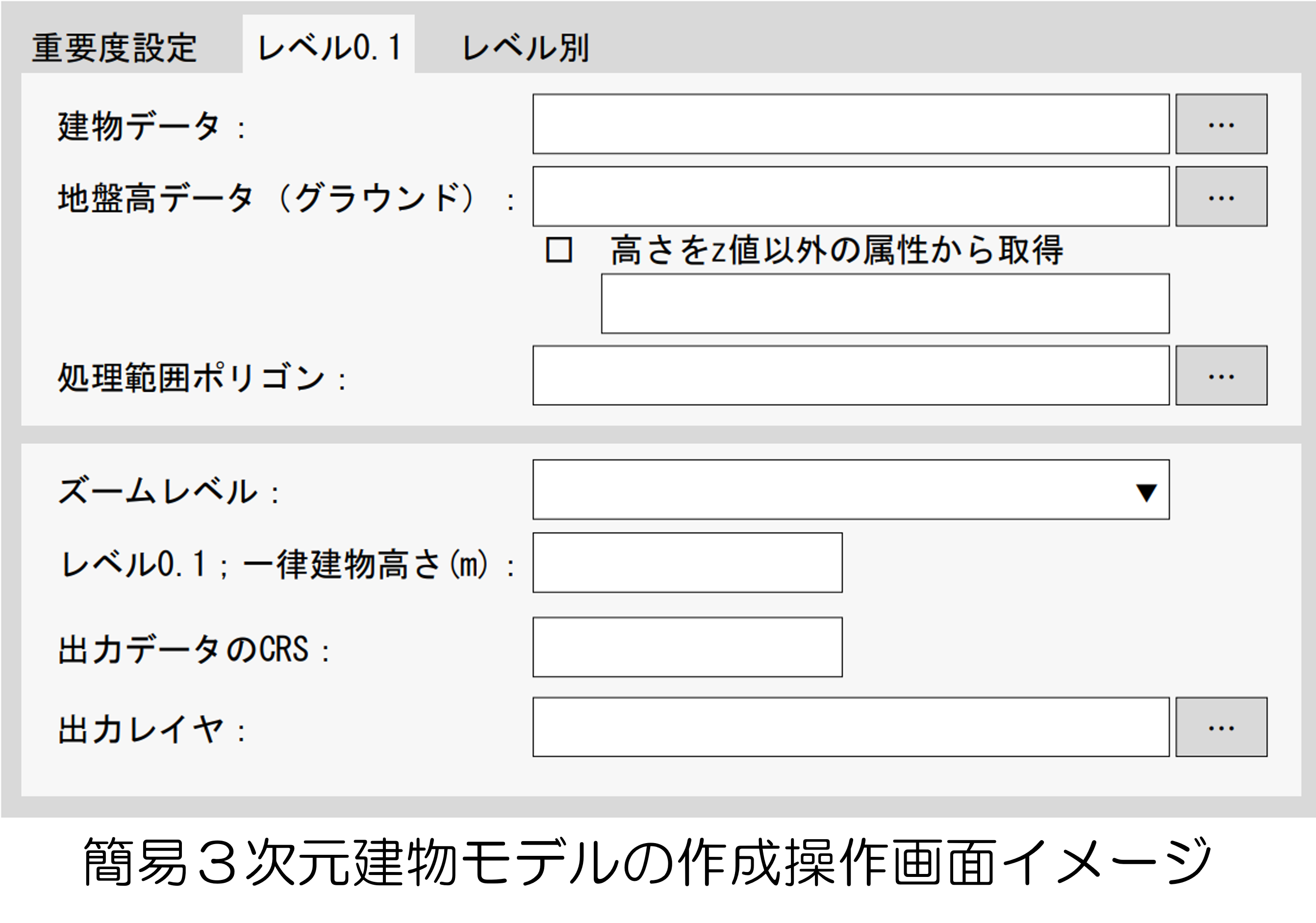Click the 高さをz値以外の属性から取得 label text
Image resolution: width=1316 pixels, height=923 pixels.
[837, 250]
